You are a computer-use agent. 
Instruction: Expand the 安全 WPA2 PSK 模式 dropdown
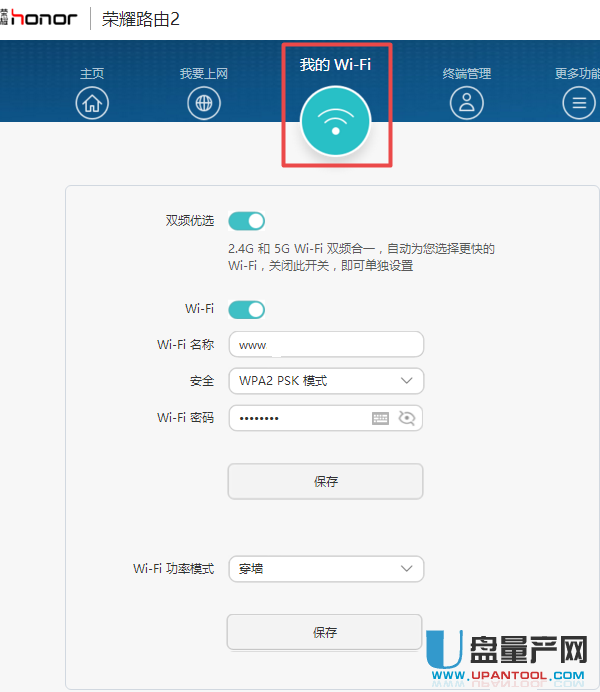tap(326, 381)
